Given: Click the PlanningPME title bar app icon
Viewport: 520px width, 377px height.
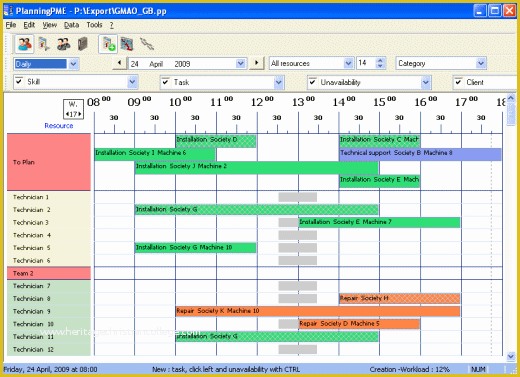Looking at the screenshot, I should click(x=8, y=11).
